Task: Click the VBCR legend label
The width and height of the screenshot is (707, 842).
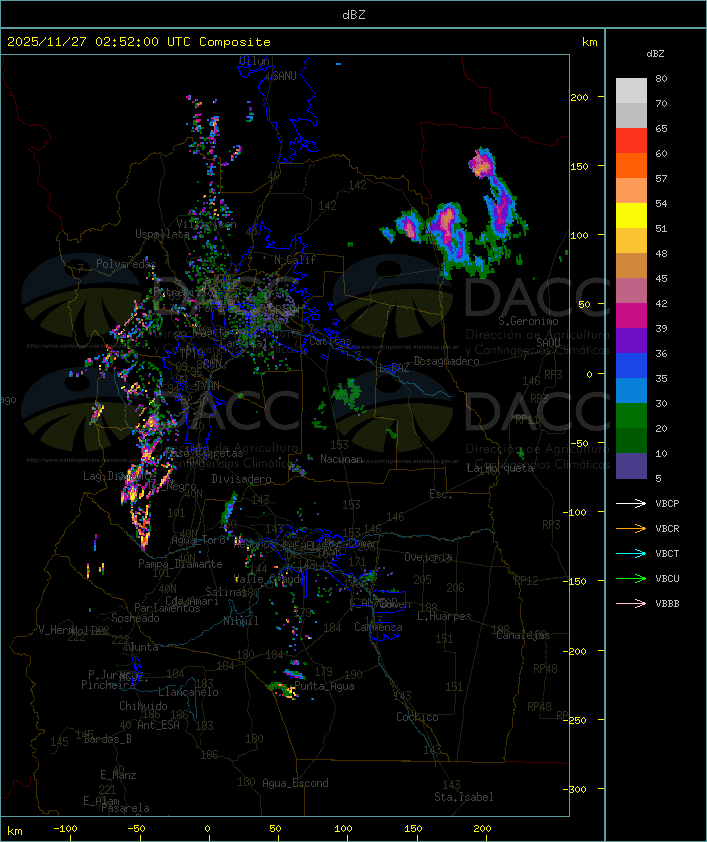Action: point(667,529)
